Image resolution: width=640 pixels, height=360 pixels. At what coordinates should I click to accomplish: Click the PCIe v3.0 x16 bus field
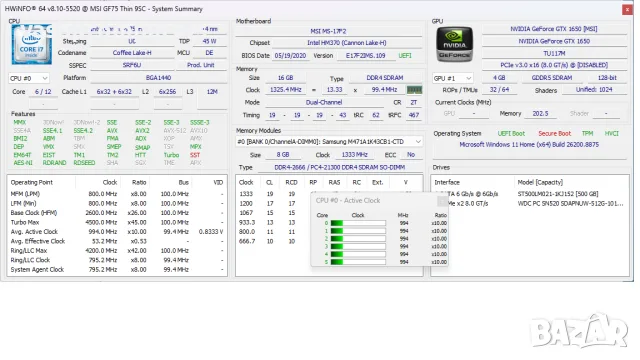(x=554, y=65)
